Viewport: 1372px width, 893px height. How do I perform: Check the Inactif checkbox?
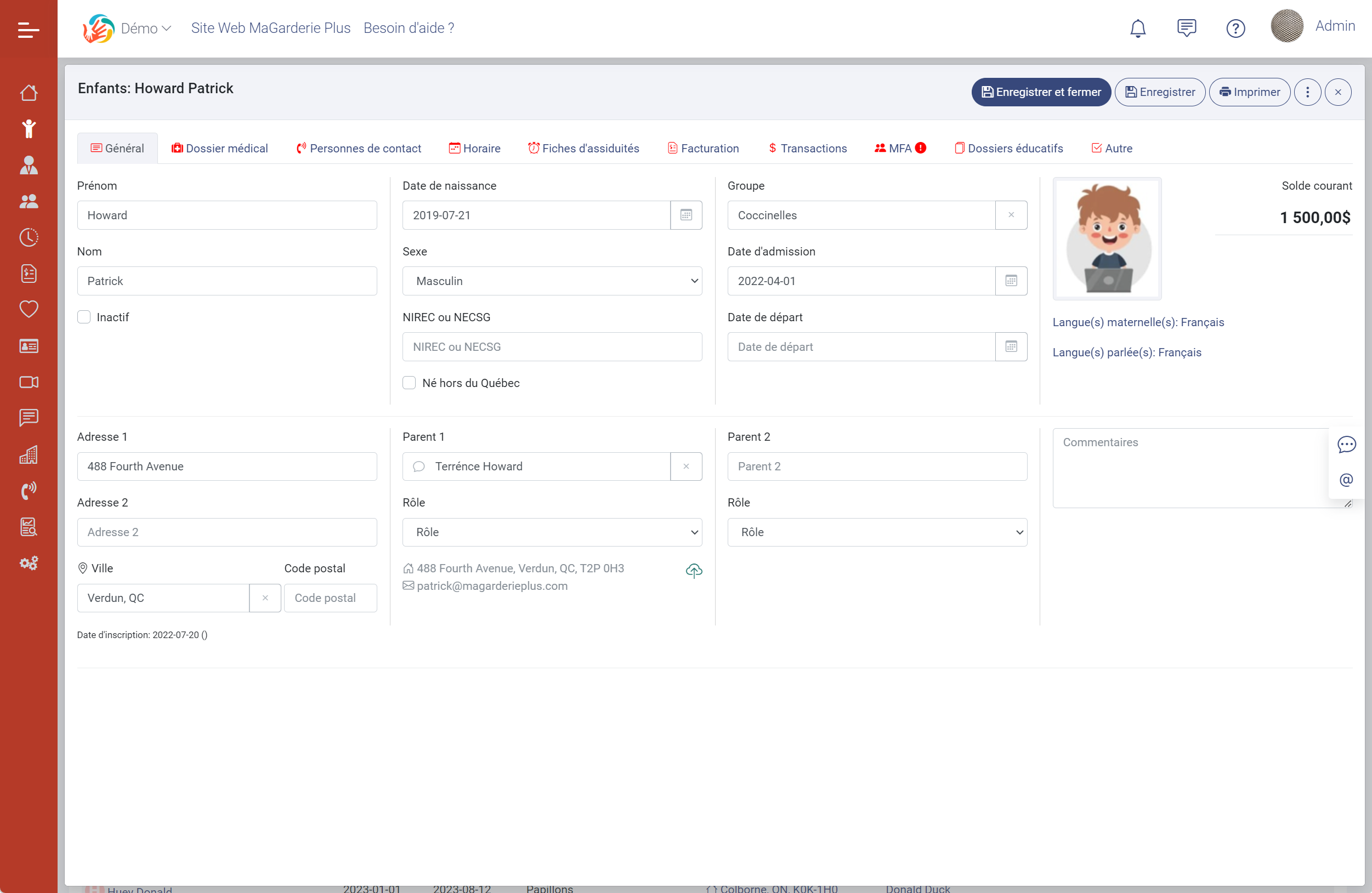coord(84,317)
